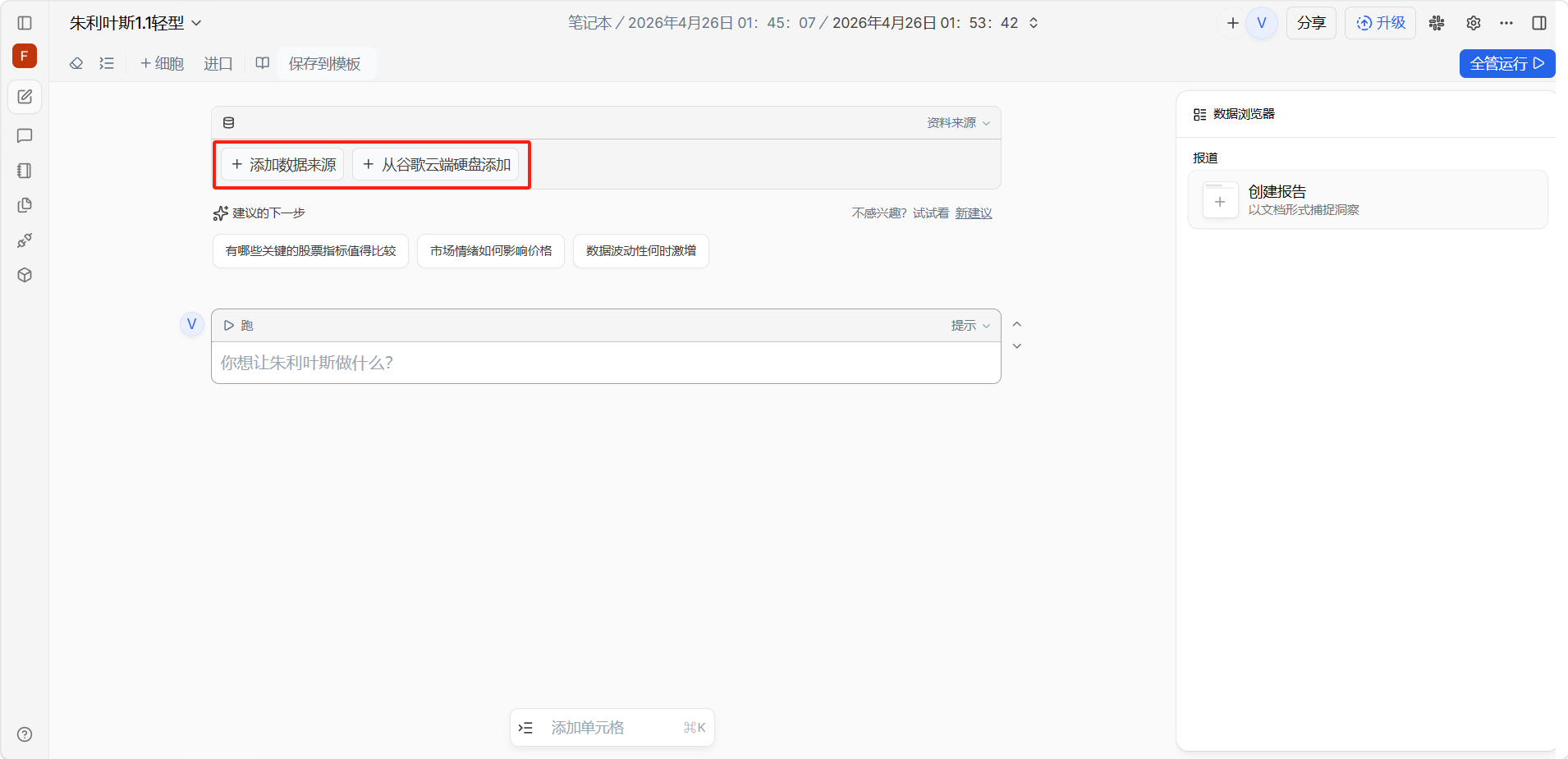1568x759 pixels.
Task: Click the eraser clear icon in toolbar
Action: [76, 63]
